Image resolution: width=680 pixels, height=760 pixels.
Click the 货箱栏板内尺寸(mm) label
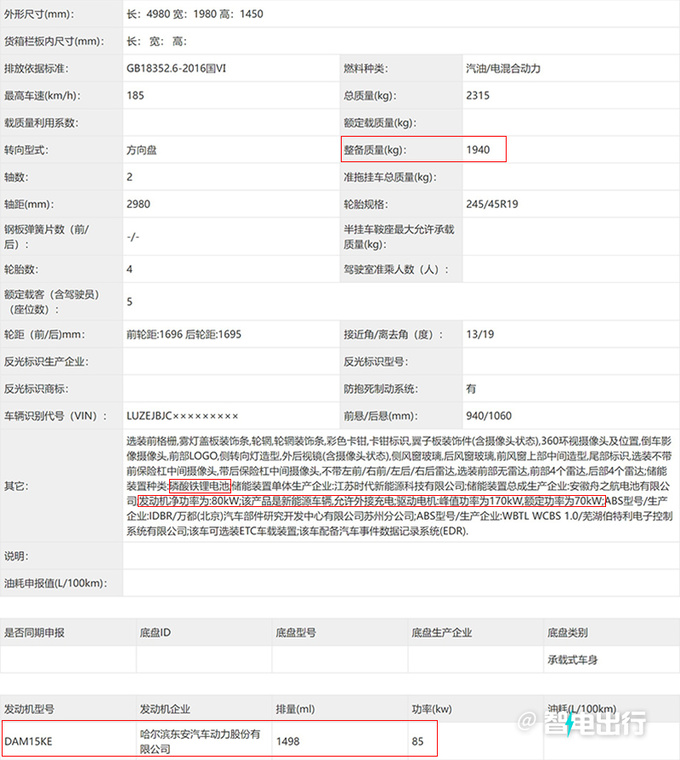[x=54, y=41]
